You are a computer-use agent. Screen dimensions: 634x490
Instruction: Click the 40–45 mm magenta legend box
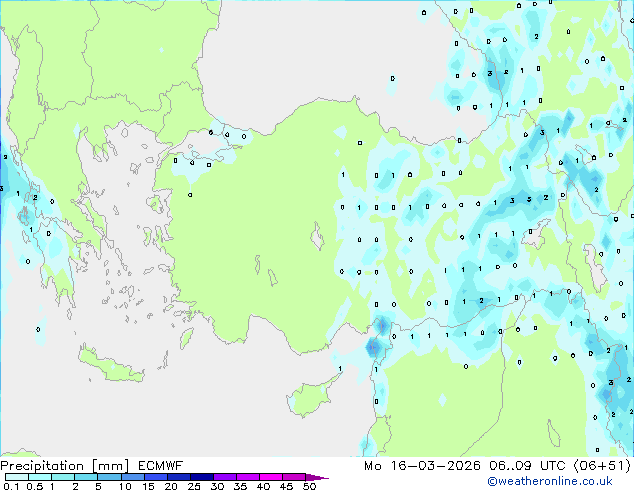point(271,477)
